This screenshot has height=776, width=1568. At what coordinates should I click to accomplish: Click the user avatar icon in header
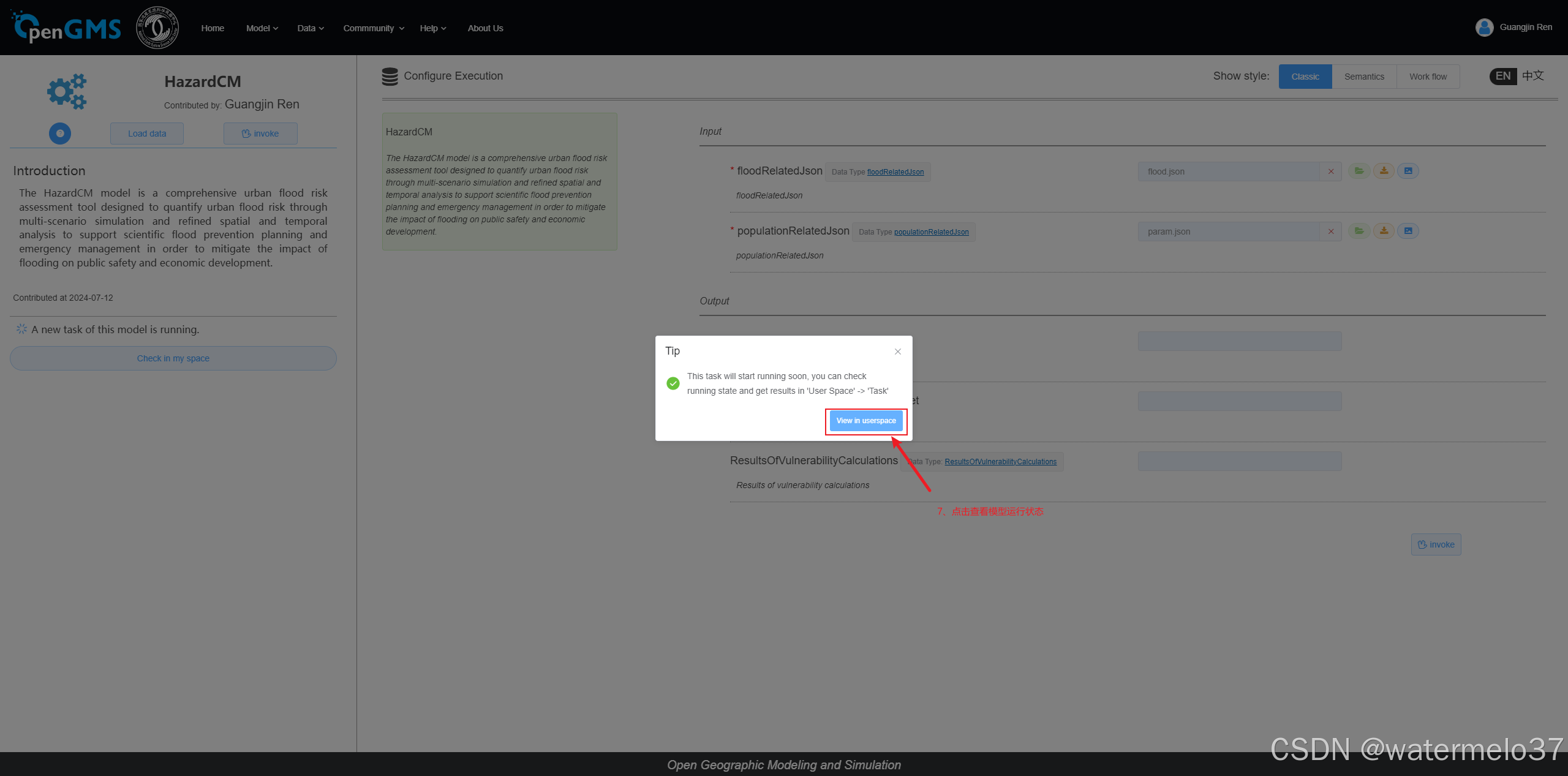(1484, 28)
